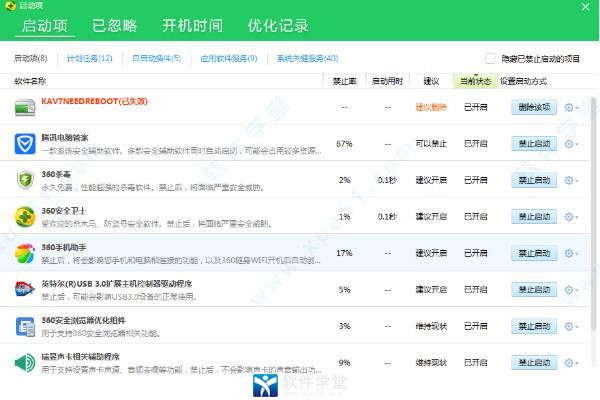Screen dimensions: 600x400
Task: Click the 360 logo in title bar
Action: pos(10,5)
